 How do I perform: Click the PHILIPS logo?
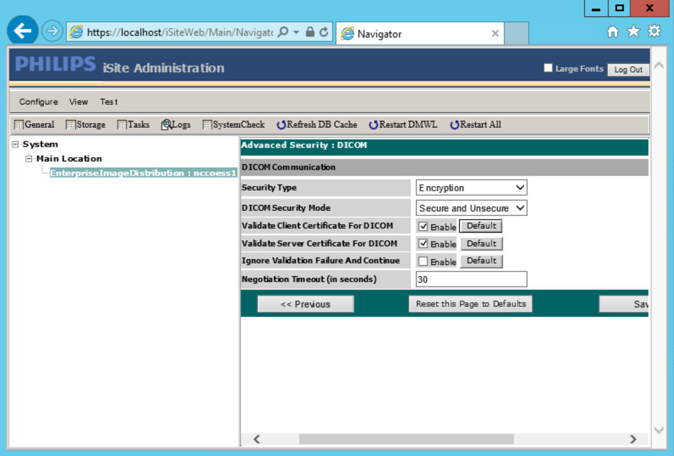point(55,64)
